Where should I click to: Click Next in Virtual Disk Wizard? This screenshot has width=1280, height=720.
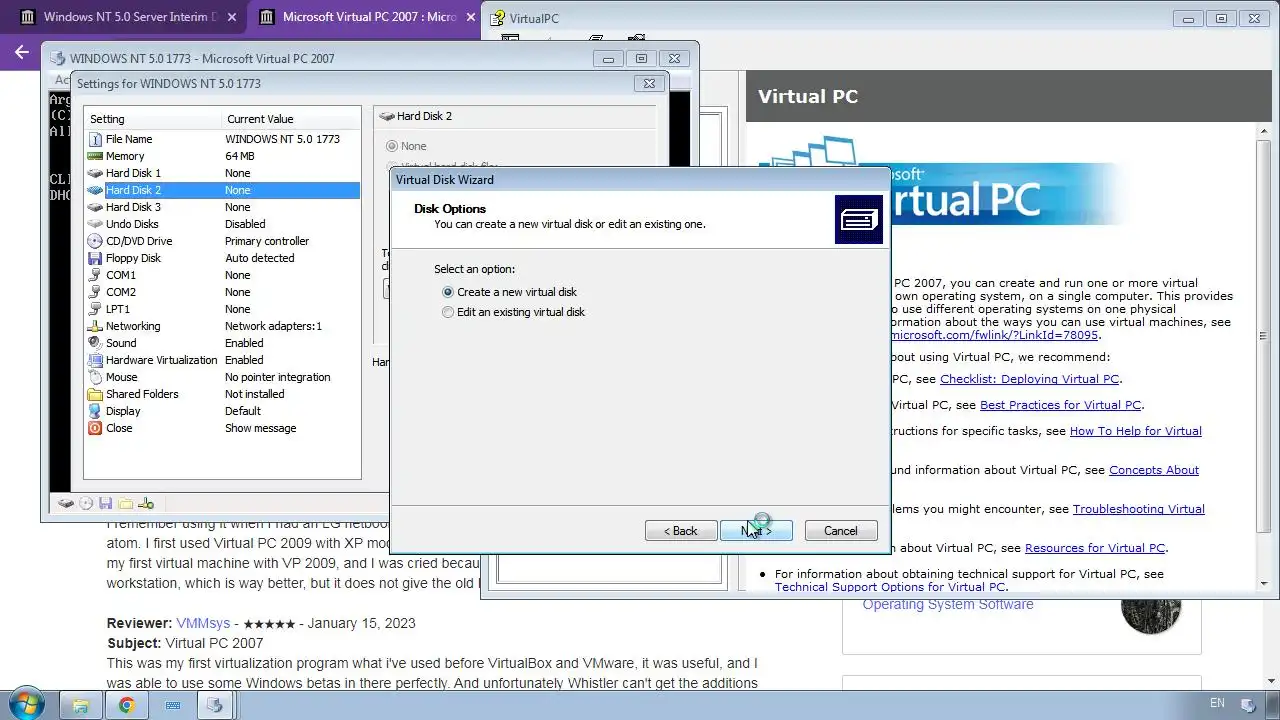coord(756,531)
